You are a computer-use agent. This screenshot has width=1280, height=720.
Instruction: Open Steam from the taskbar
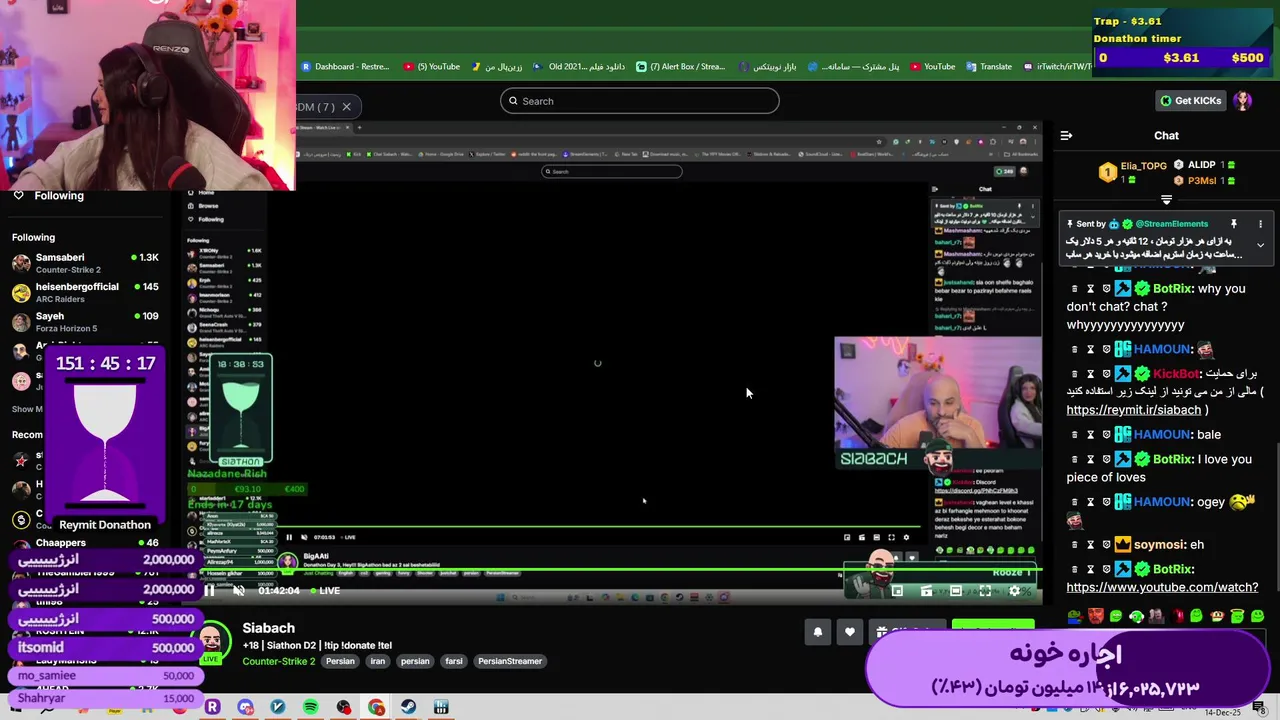point(408,707)
